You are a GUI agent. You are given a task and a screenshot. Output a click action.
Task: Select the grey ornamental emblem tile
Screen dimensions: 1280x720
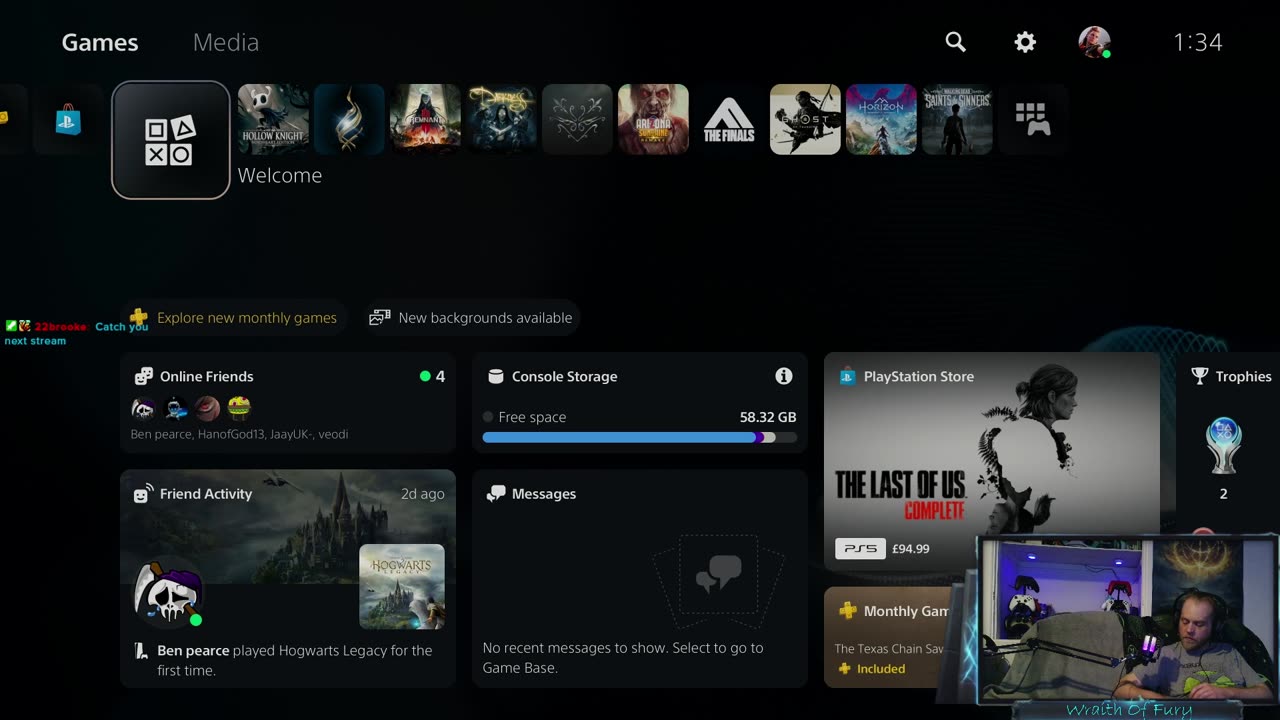click(x=577, y=119)
